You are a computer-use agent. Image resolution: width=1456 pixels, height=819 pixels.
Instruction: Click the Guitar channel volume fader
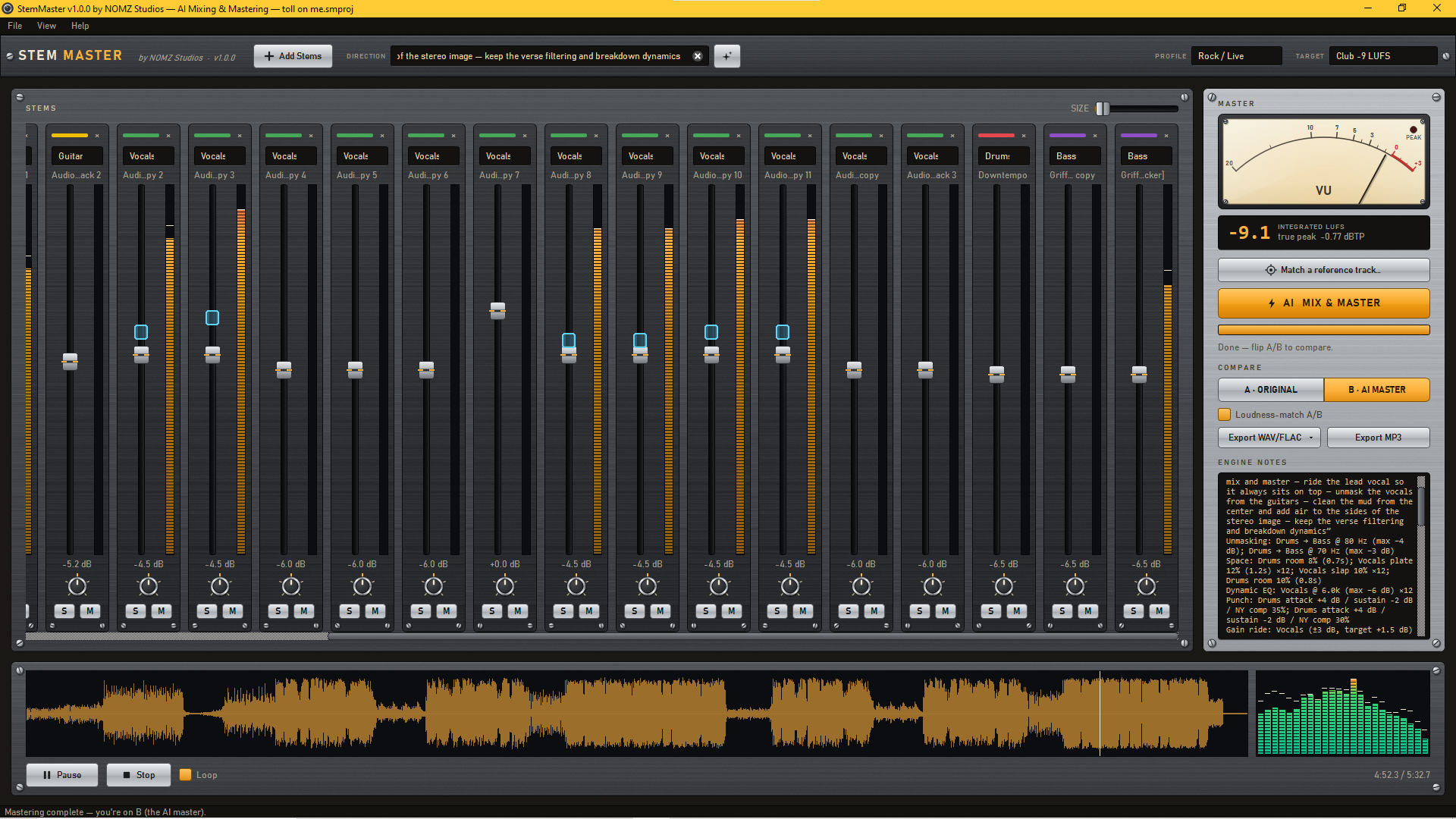point(70,361)
